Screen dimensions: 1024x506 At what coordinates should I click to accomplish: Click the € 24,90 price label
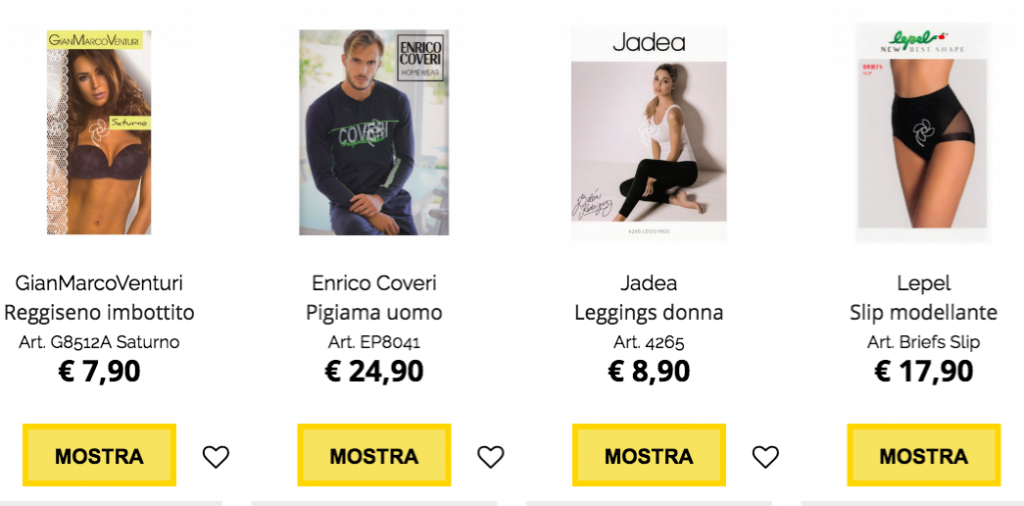click(x=374, y=372)
